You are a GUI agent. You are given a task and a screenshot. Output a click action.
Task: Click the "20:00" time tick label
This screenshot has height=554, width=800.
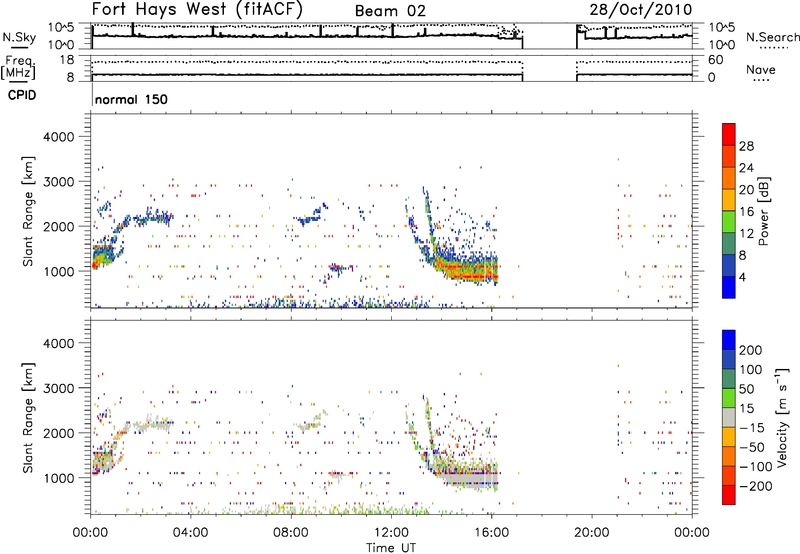pos(591,533)
